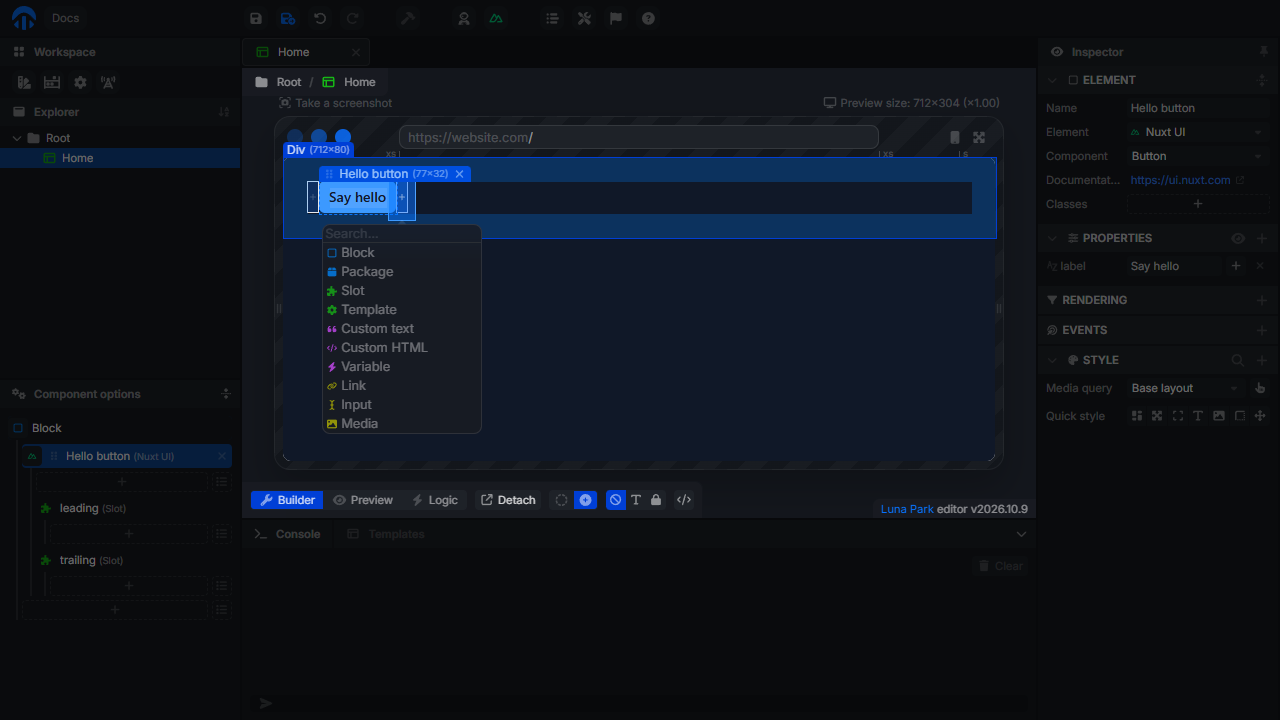Click quick style image icon
This screenshot has height=720, width=1280.
1219,416
